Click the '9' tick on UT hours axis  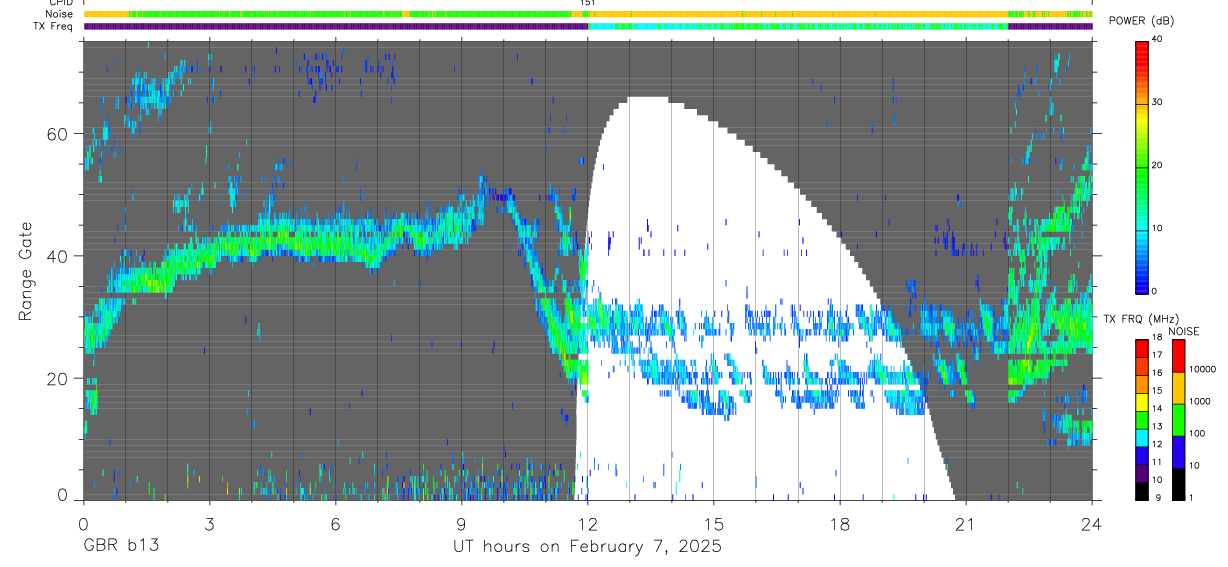click(461, 523)
